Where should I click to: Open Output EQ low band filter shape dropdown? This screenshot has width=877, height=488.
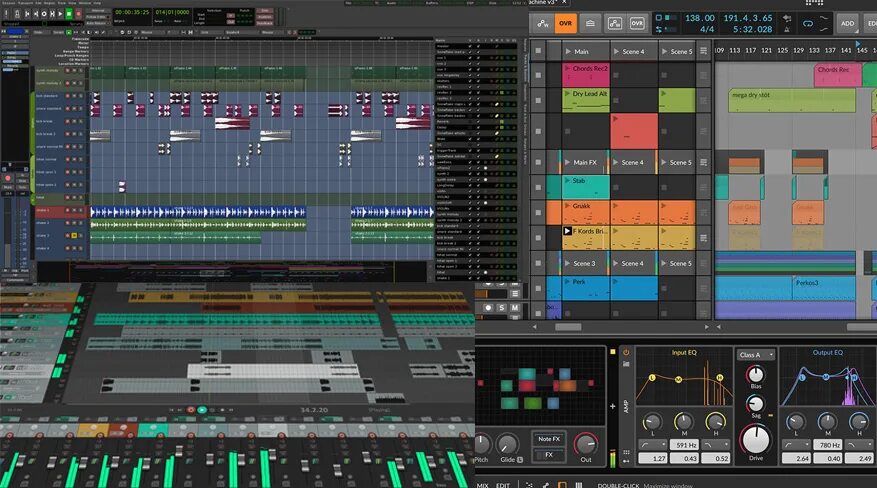[x=796, y=444]
